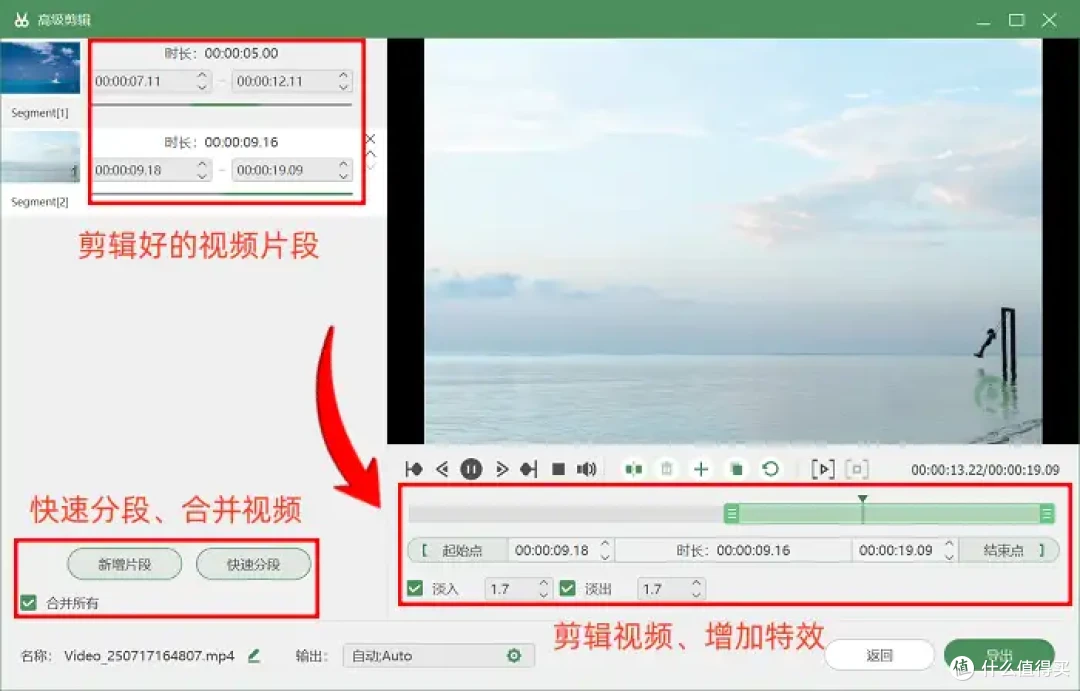Open the 输出 自动Auto dropdown
Viewport: 1080px width, 691px height.
438,656
